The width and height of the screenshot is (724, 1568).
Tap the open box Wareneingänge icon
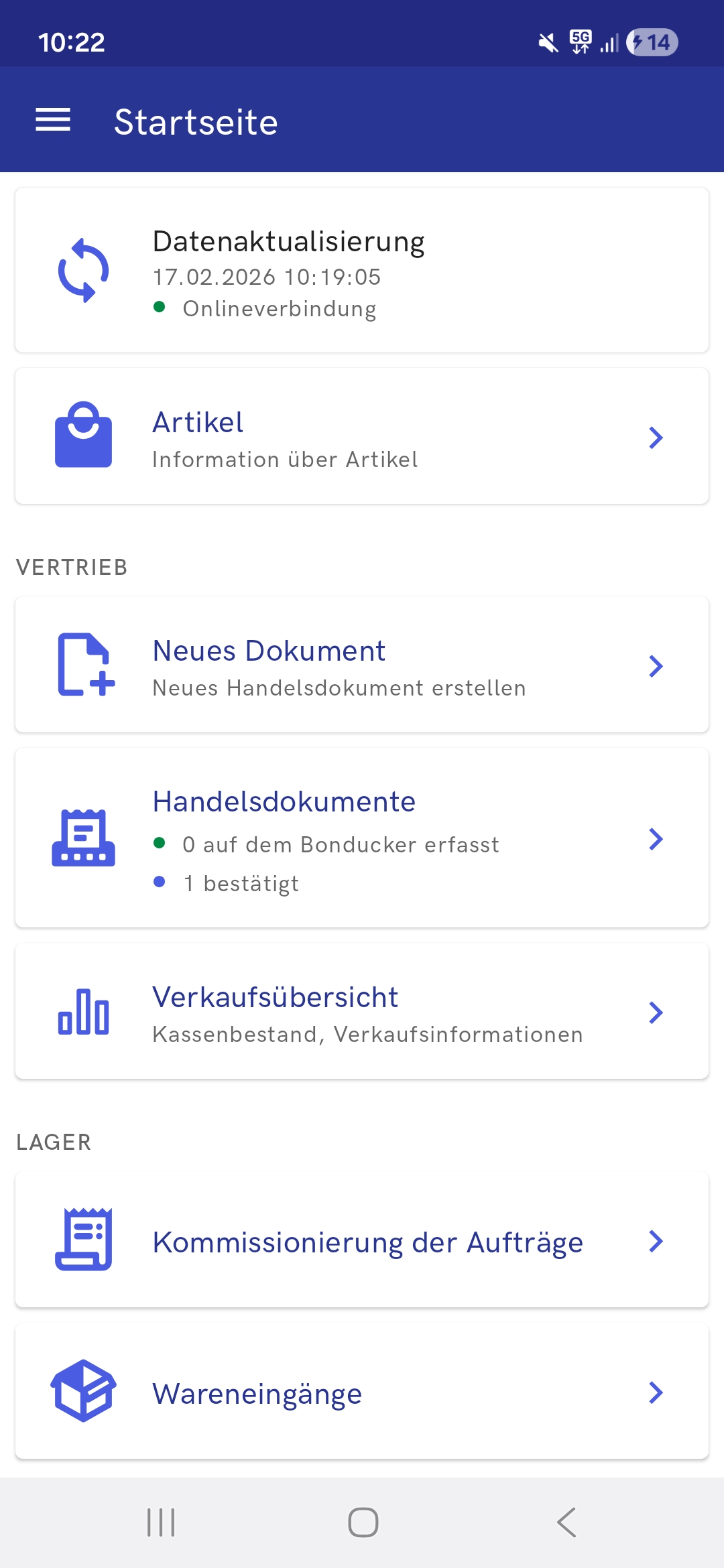tap(83, 1390)
